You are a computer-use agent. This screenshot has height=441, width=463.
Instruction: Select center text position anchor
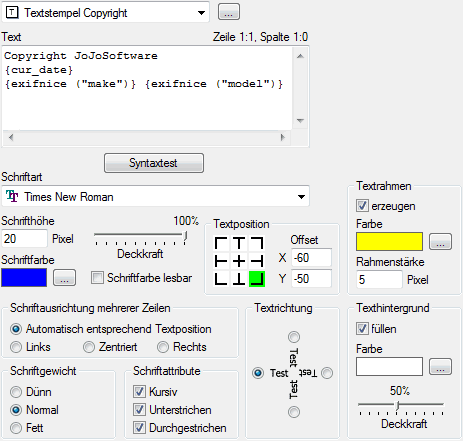click(x=239, y=261)
